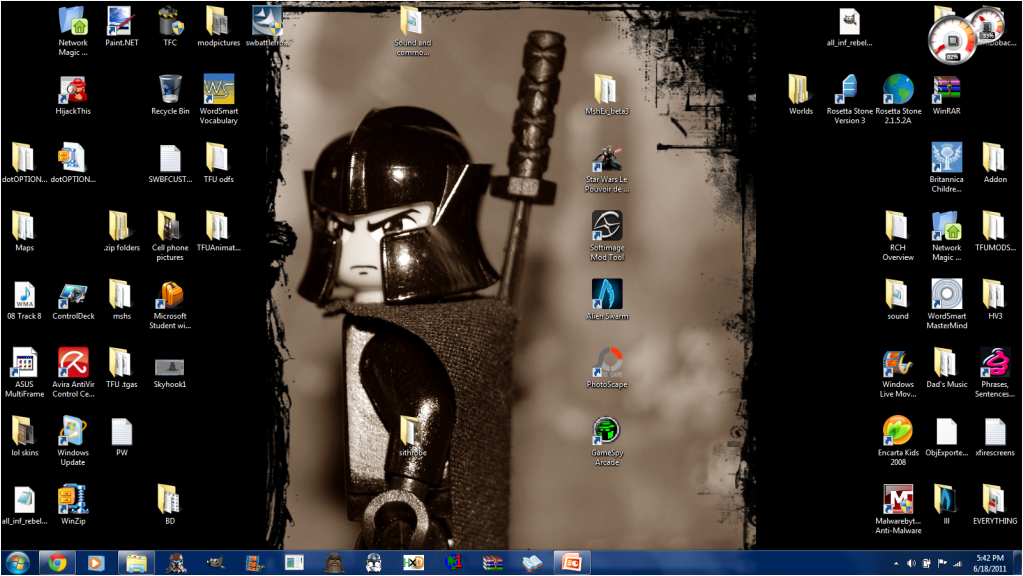
Task: Click the CPU meter gadget gauge
Action: 953,42
